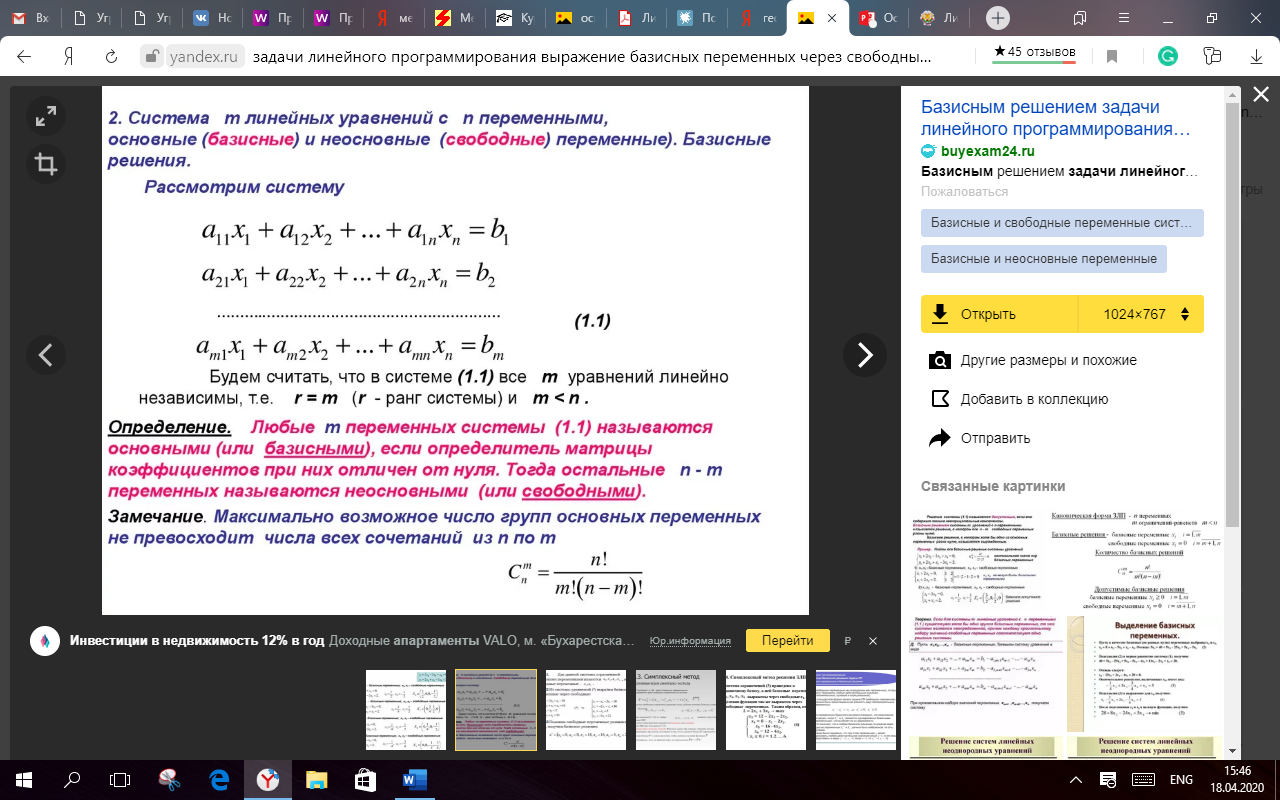1280x800 pixels.
Task: Reload the page with refresh icon
Action: (x=112, y=57)
